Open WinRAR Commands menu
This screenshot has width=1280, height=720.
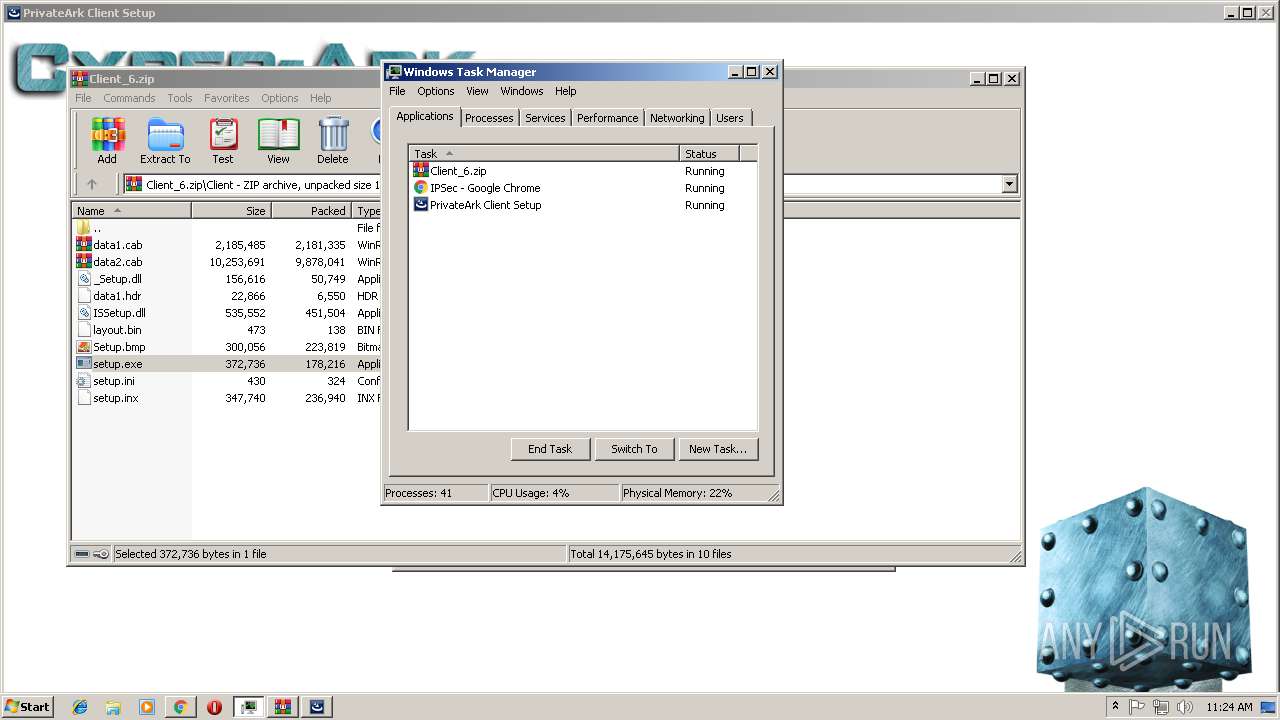(x=129, y=98)
